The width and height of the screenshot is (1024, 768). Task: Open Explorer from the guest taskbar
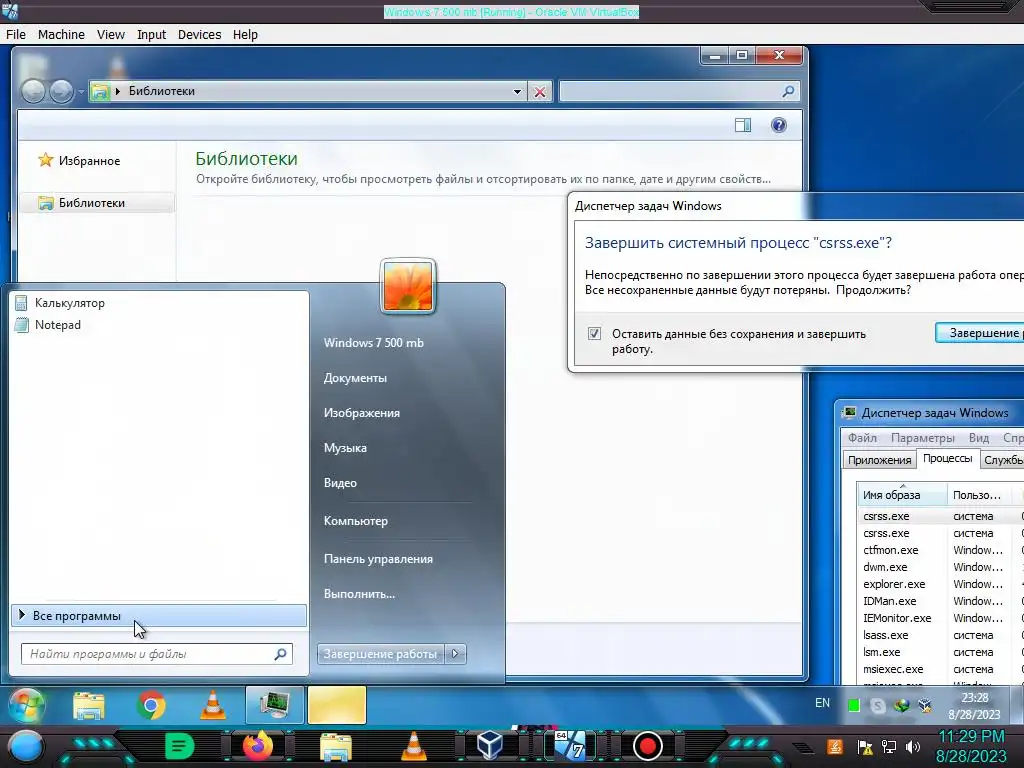point(89,705)
